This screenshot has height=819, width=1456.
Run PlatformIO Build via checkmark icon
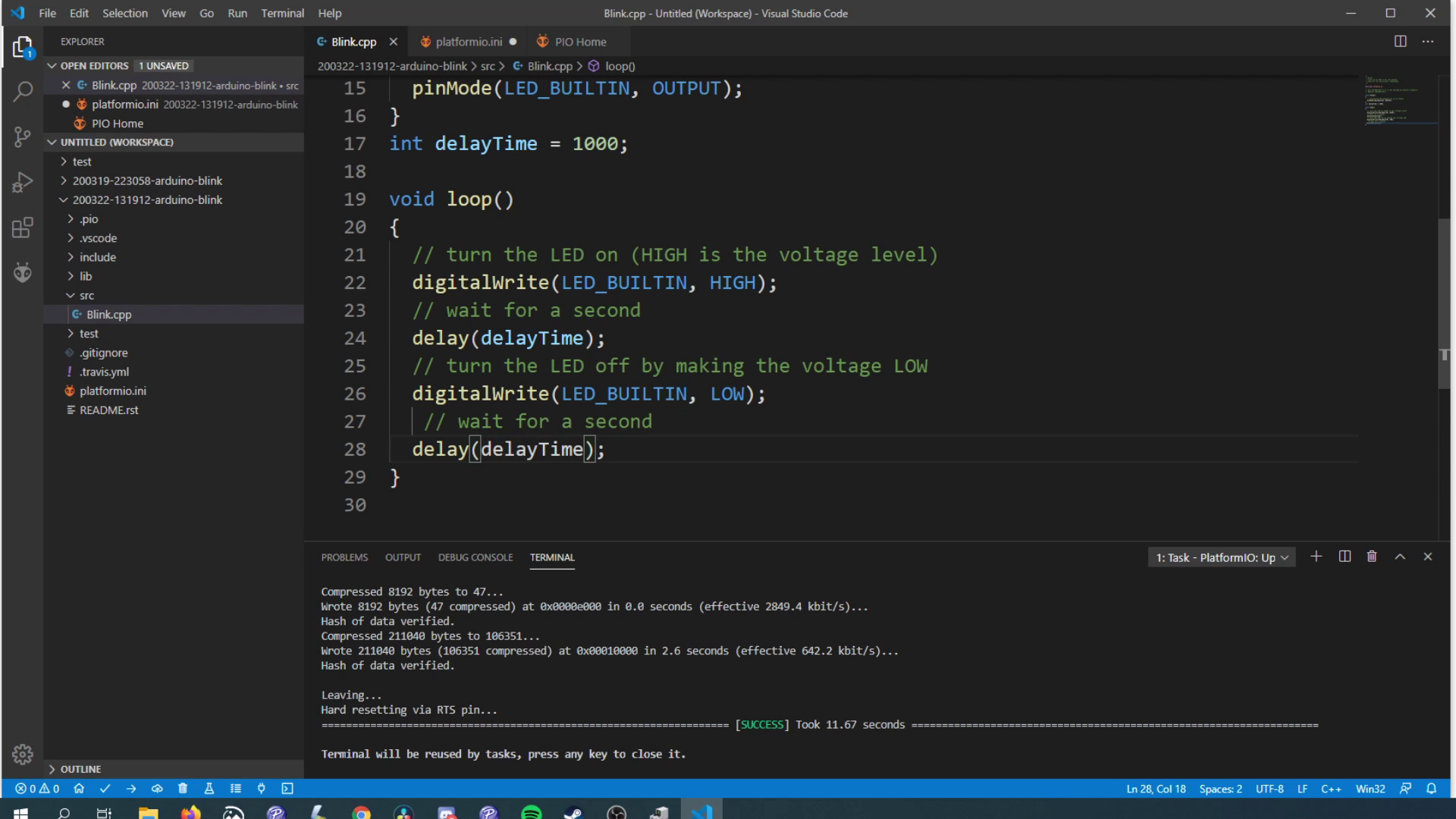(105, 789)
